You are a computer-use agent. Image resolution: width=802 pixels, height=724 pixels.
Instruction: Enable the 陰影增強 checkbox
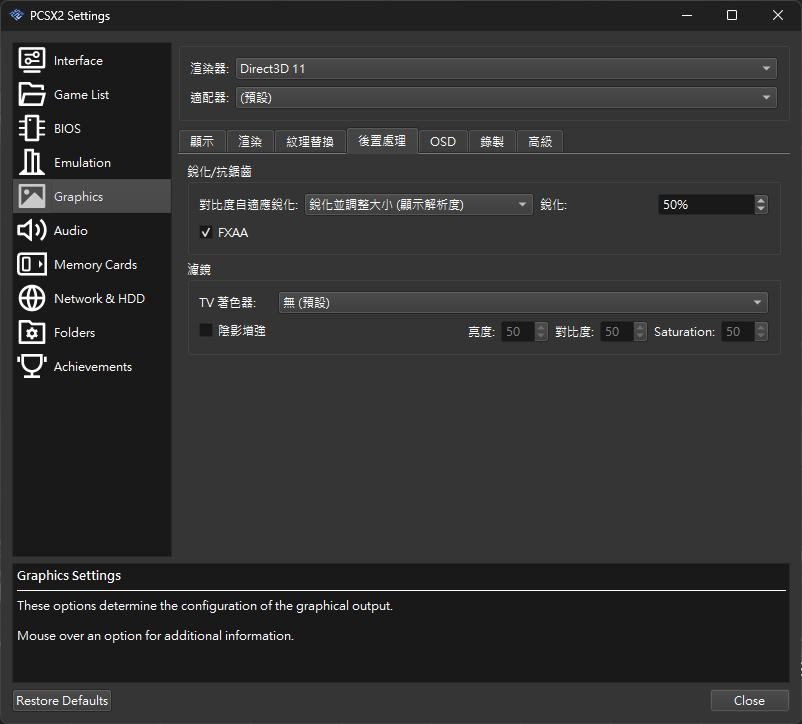[x=207, y=330]
